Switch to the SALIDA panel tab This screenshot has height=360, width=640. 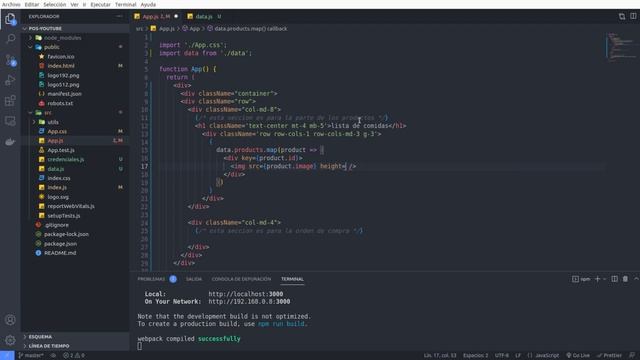(x=194, y=279)
